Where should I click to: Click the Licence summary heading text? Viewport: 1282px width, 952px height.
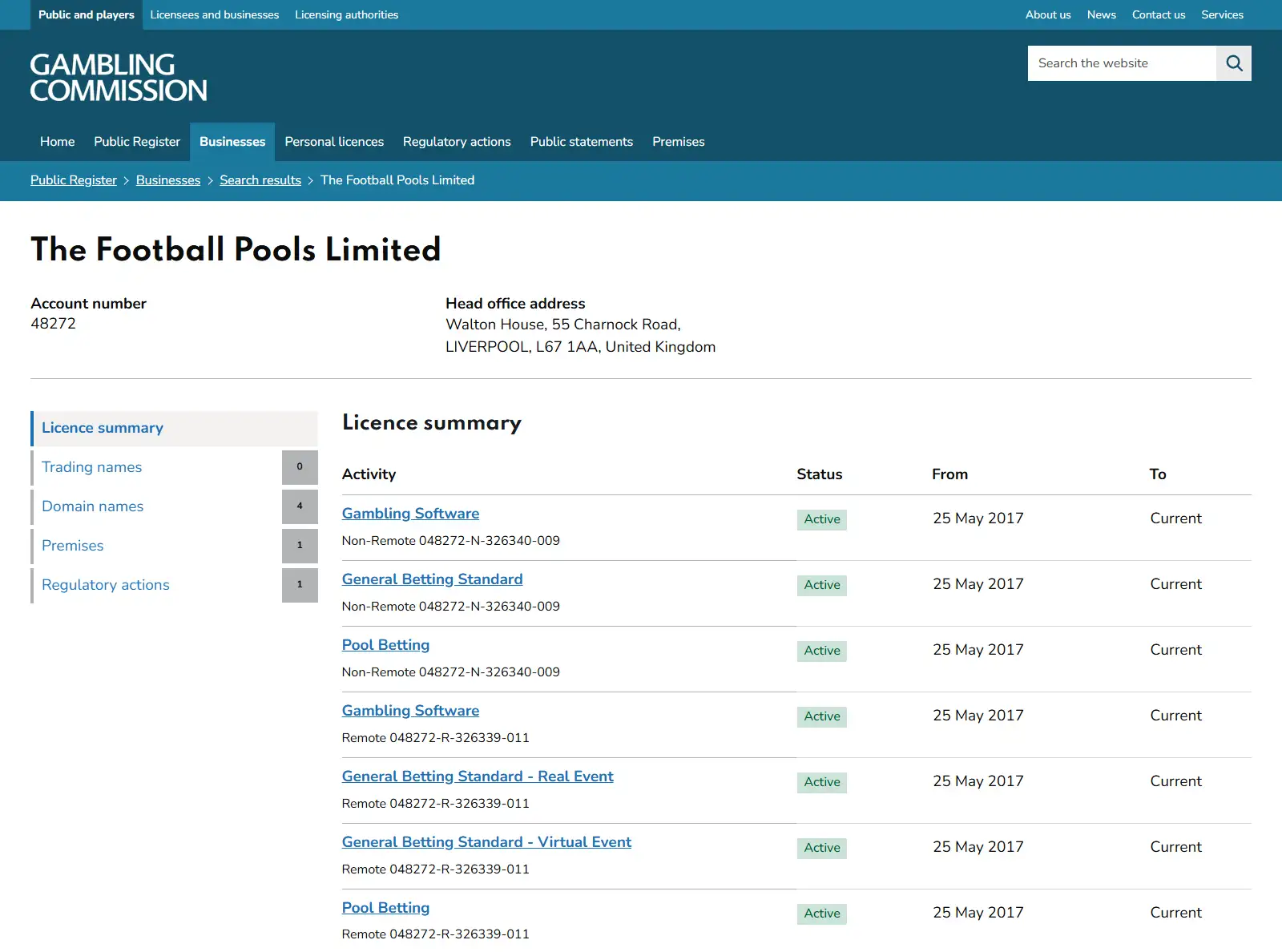432,423
